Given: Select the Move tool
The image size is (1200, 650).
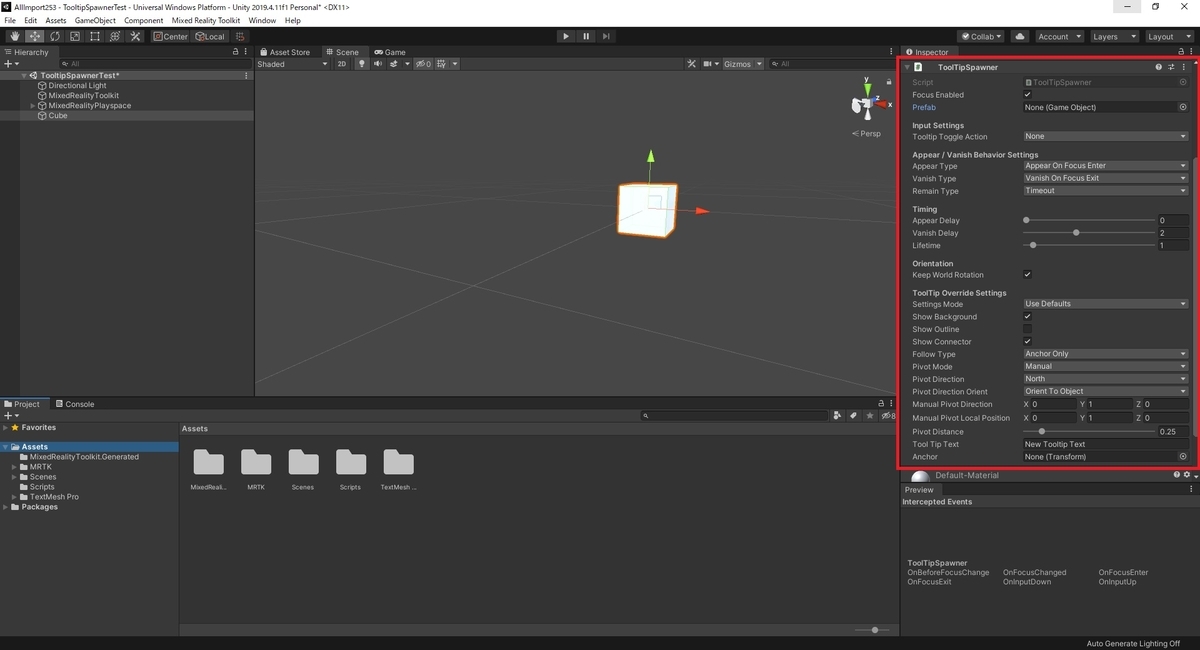Looking at the screenshot, I should click(x=35, y=36).
